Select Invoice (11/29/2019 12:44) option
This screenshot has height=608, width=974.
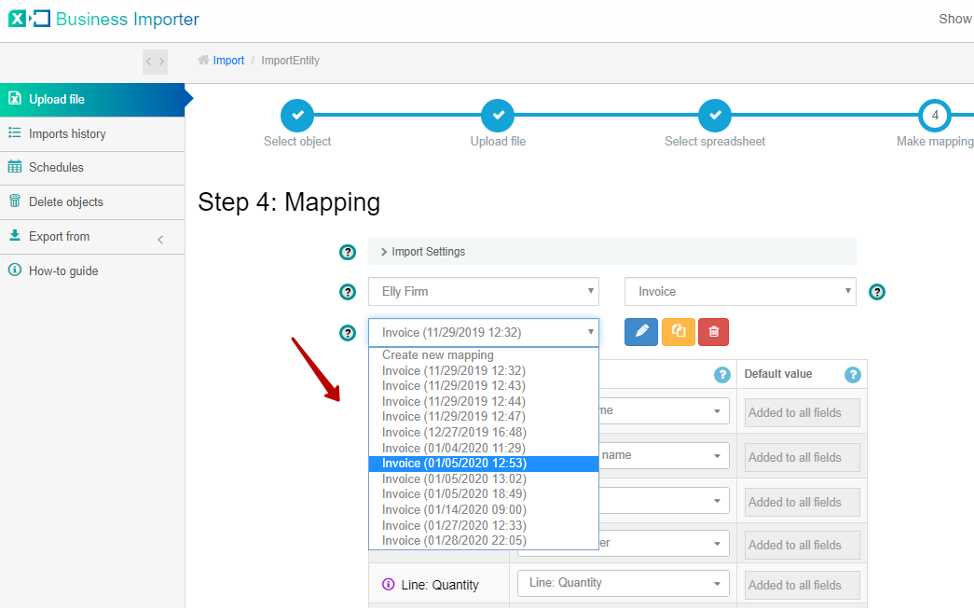coord(483,402)
